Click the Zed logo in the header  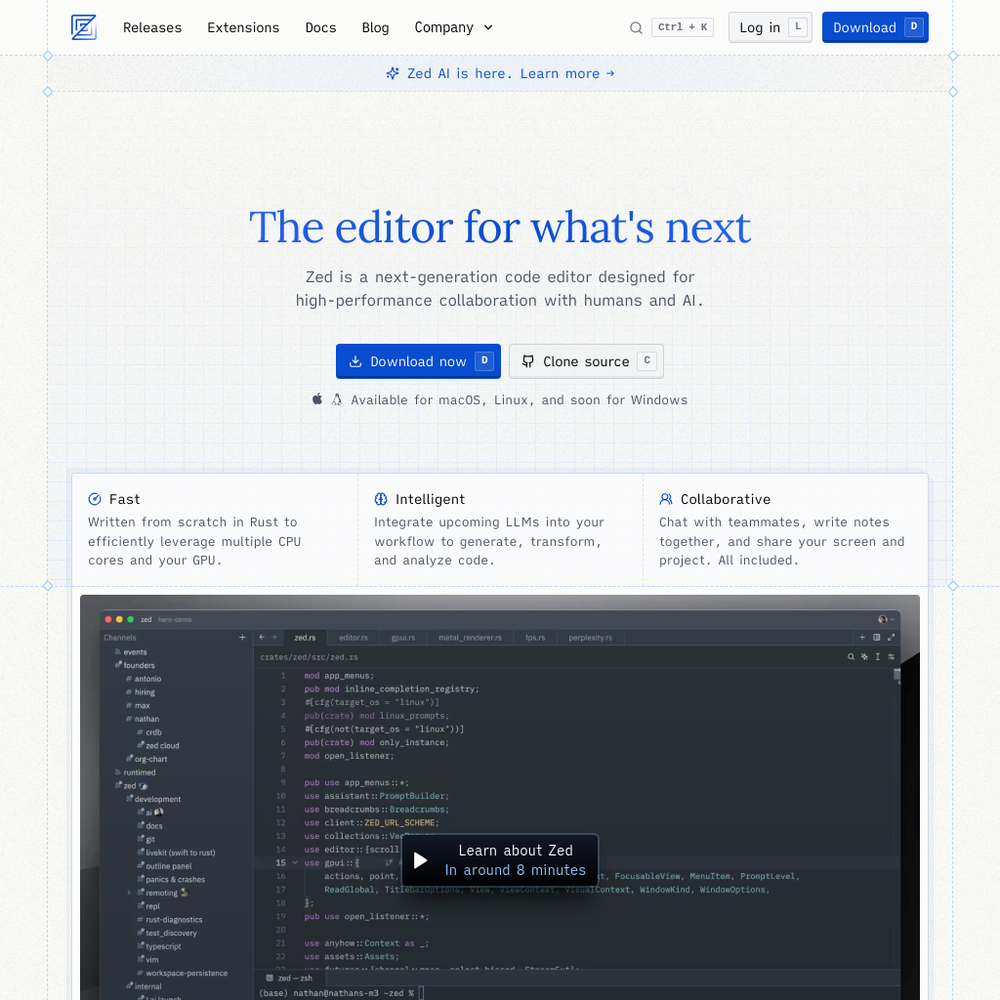pyautogui.click(x=84, y=27)
